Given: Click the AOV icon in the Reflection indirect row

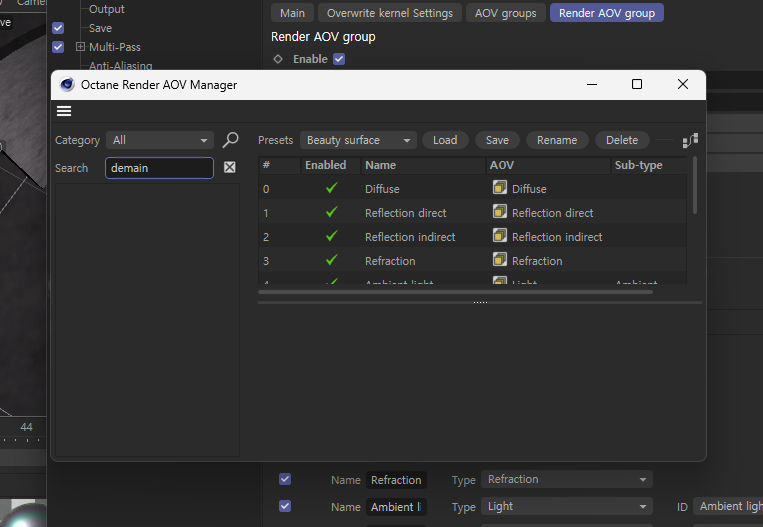Looking at the screenshot, I should click(x=500, y=236).
